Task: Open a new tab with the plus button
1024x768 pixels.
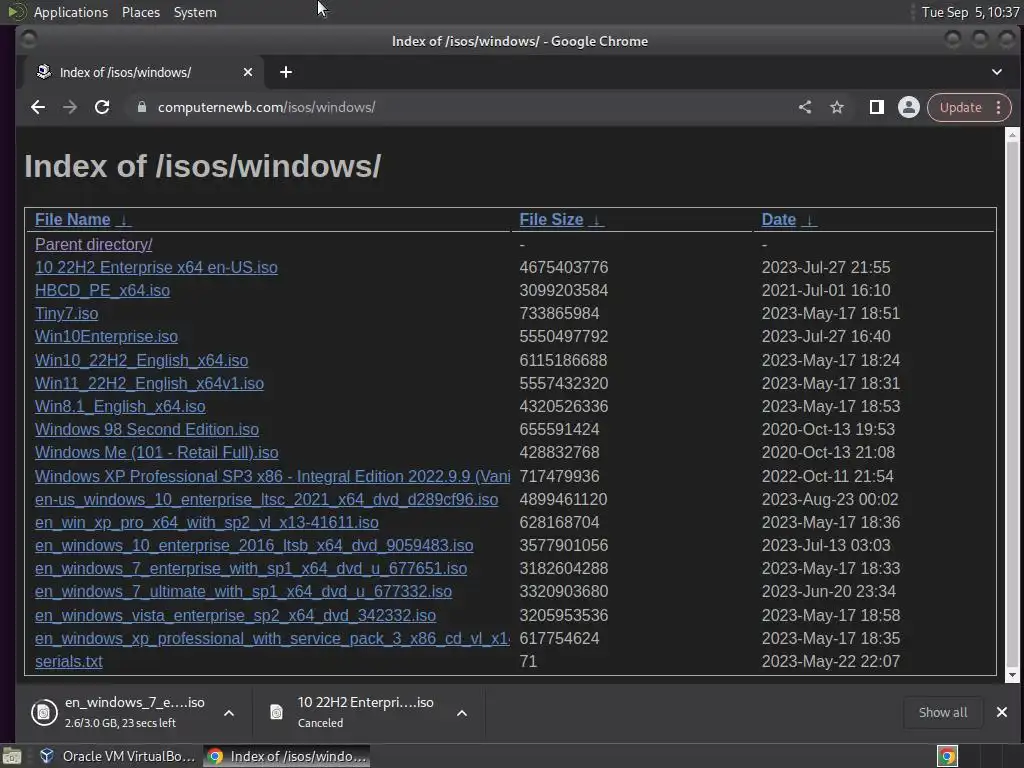Action: [x=285, y=72]
